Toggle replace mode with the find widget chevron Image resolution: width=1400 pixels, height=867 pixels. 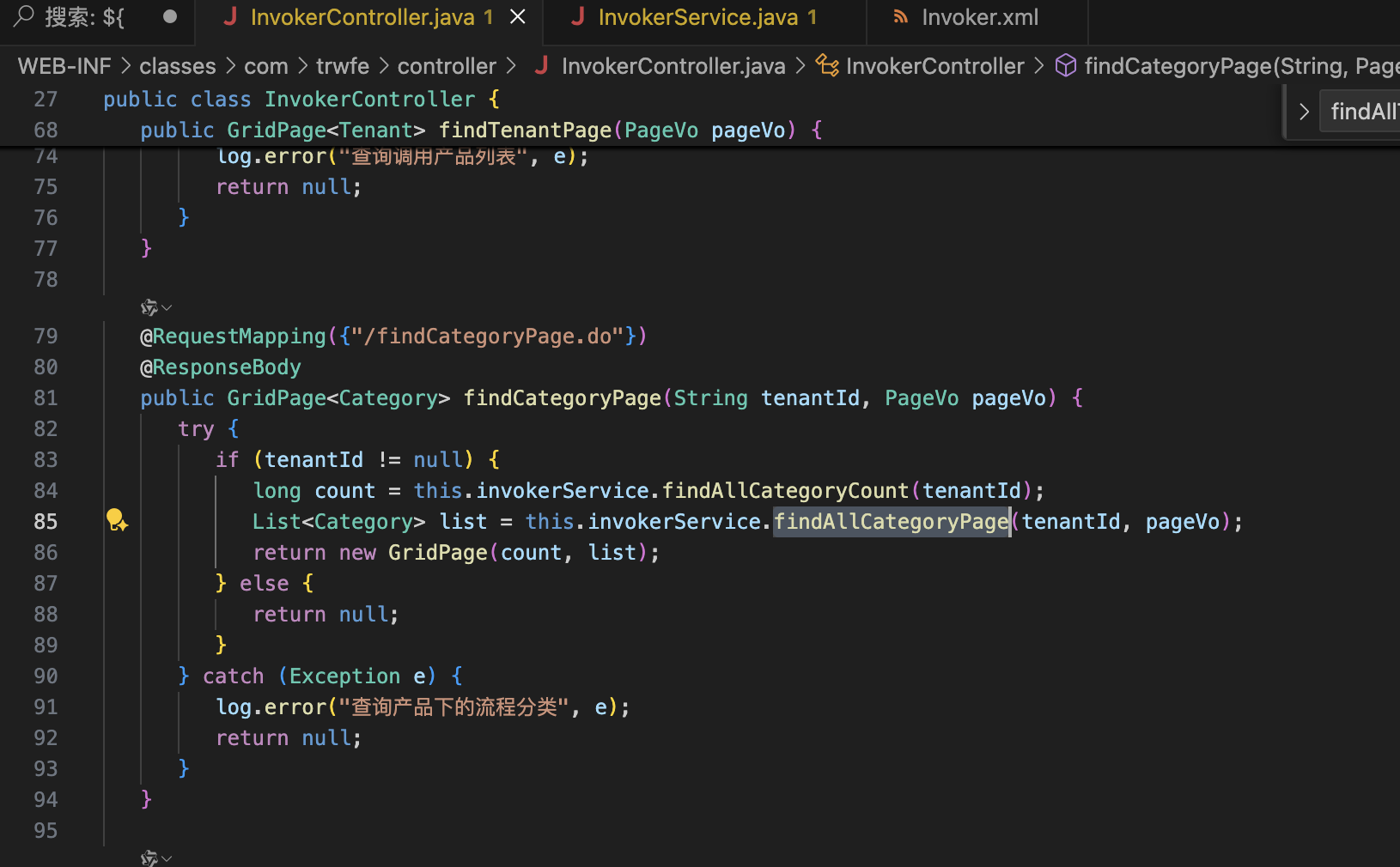(1303, 112)
